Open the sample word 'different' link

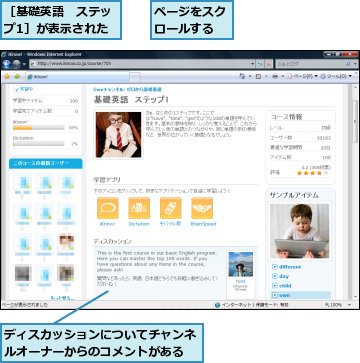point(290,267)
